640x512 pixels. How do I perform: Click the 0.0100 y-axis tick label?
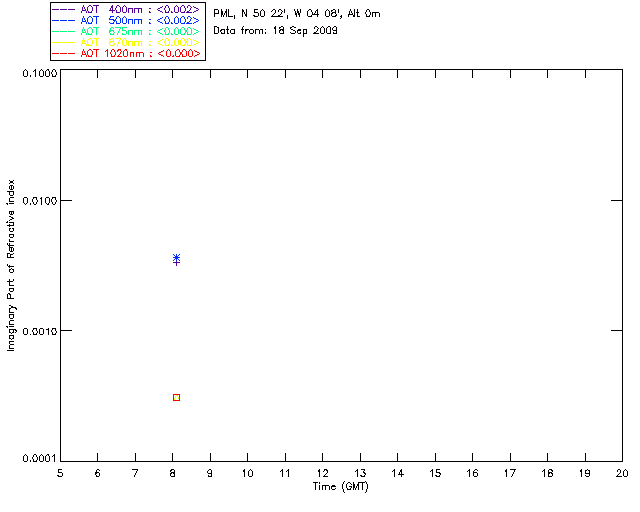(x=40, y=201)
